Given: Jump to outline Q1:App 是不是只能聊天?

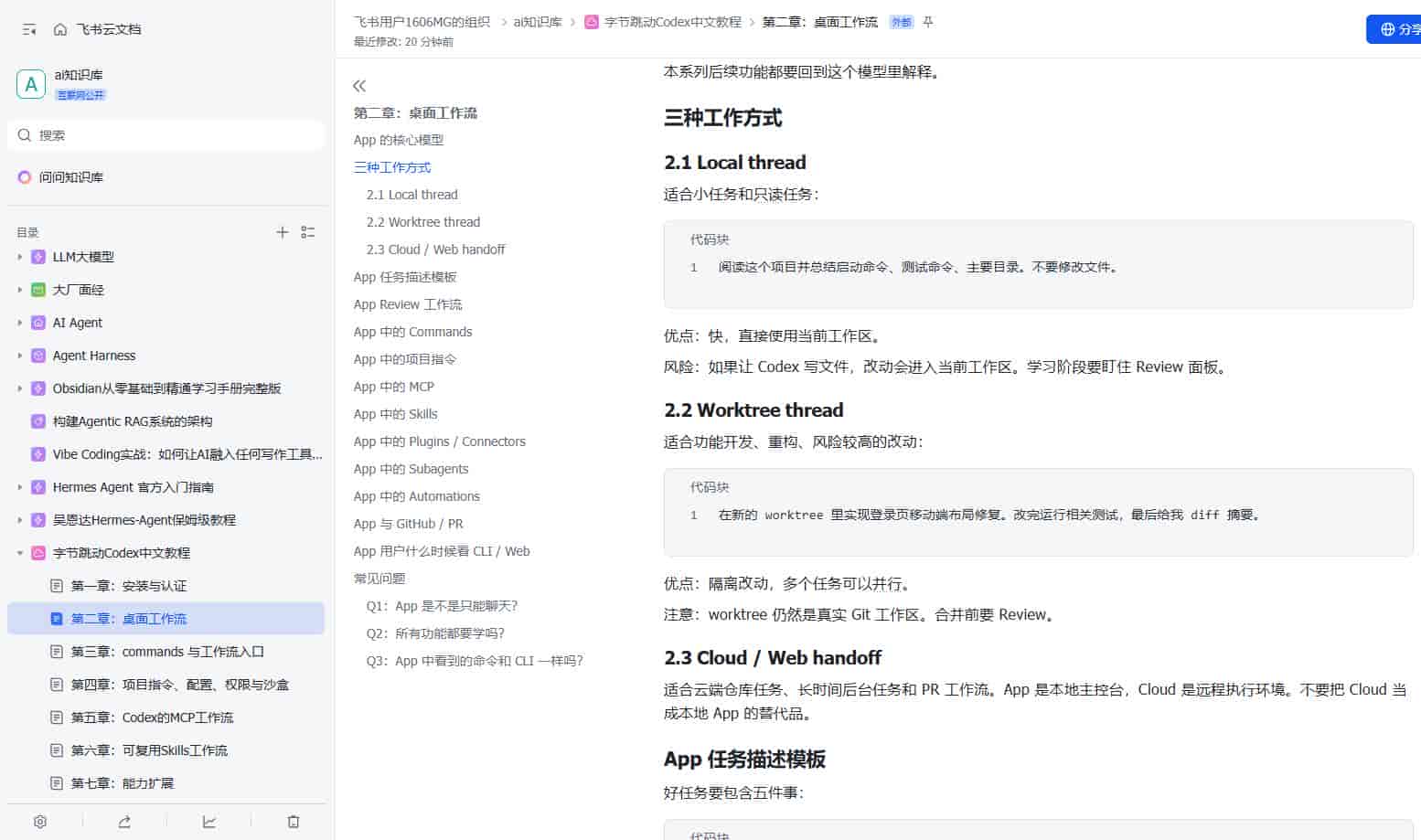Looking at the screenshot, I should pos(443,606).
